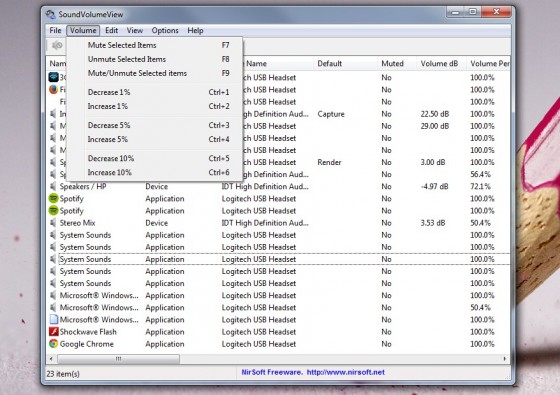
Task: Select the Speakers / HP row
Action: point(279,186)
